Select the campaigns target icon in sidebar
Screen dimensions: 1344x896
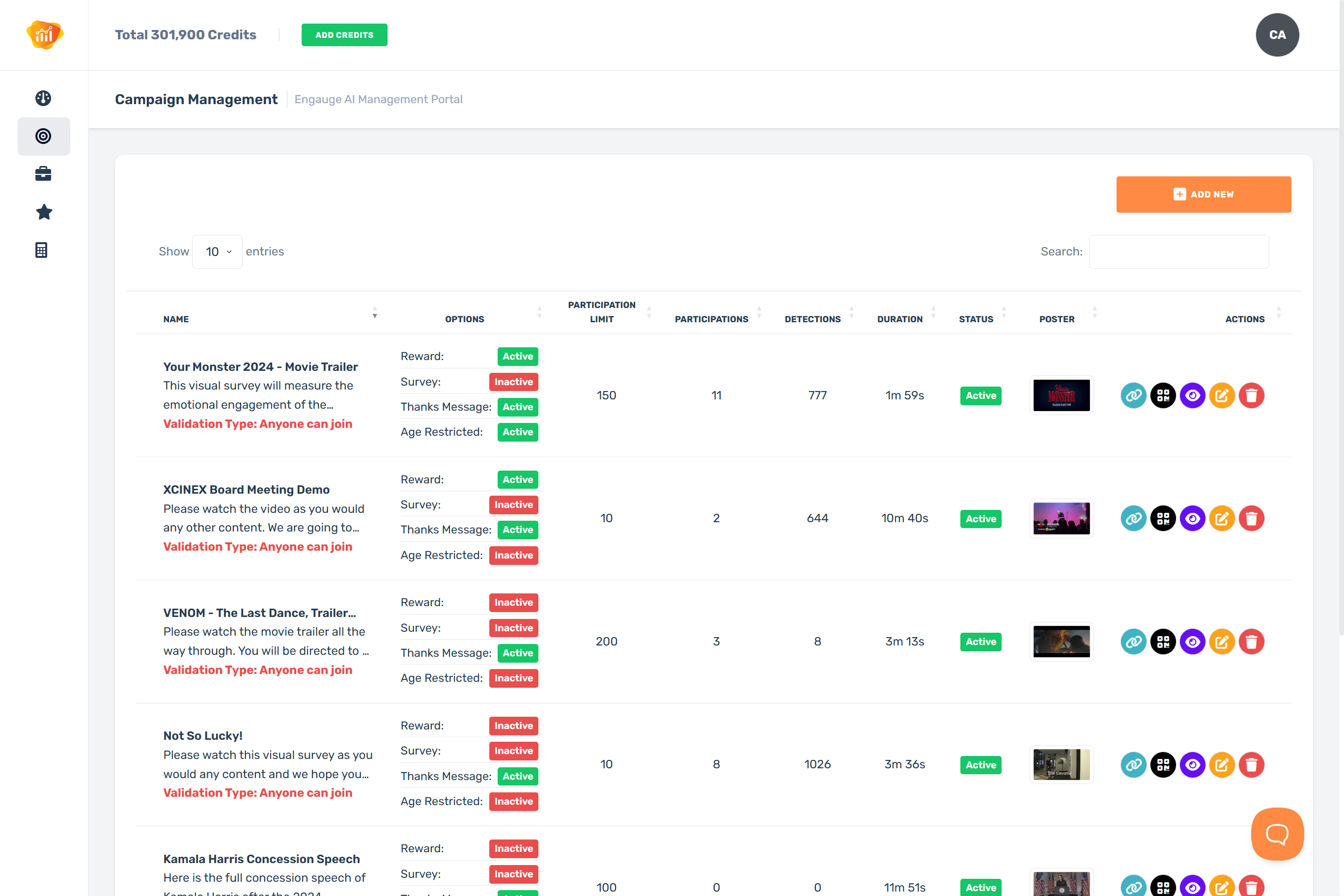[43, 136]
